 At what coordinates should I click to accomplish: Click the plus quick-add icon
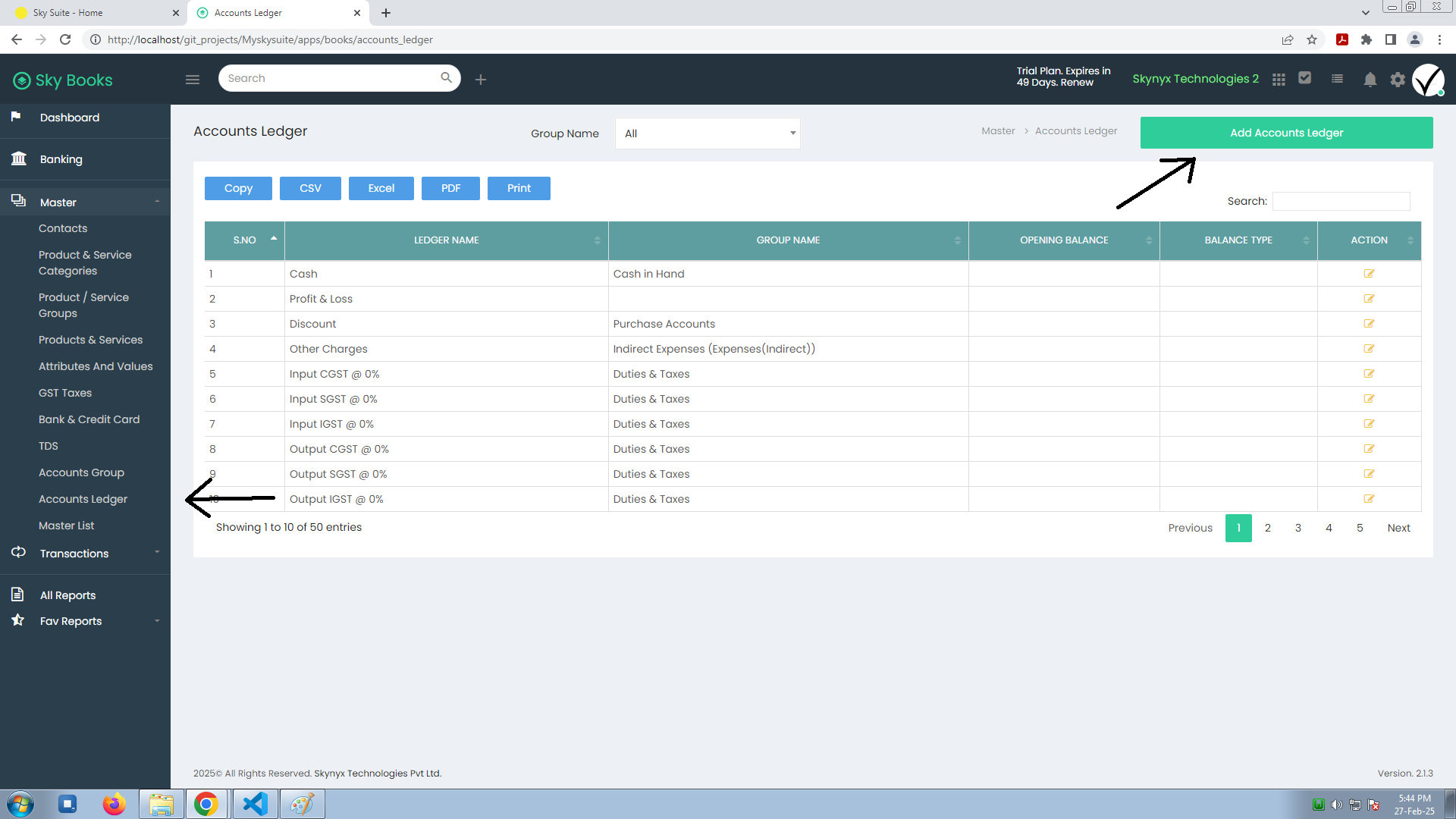pyautogui.click(x=481, y=79)
